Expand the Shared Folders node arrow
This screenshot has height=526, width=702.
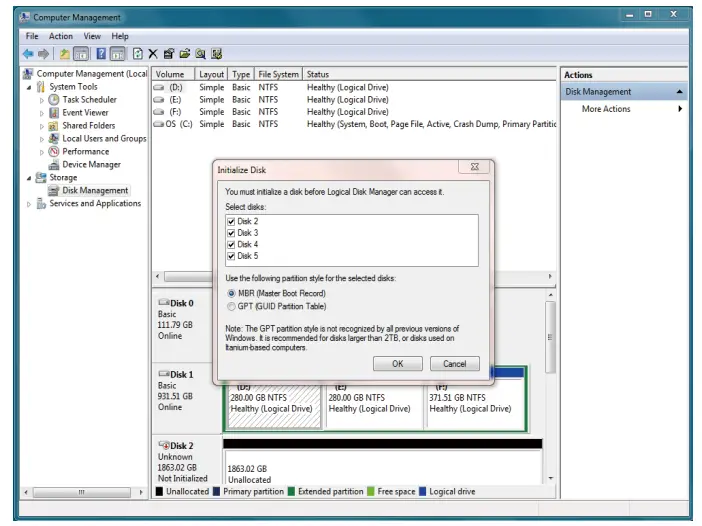pyautogui.click(x=42, y=126)
